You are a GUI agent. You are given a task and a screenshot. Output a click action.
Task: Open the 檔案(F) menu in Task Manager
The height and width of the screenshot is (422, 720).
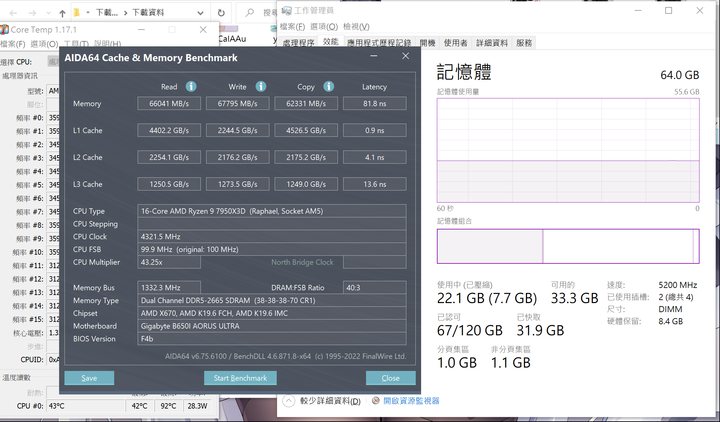coord(292,27)
